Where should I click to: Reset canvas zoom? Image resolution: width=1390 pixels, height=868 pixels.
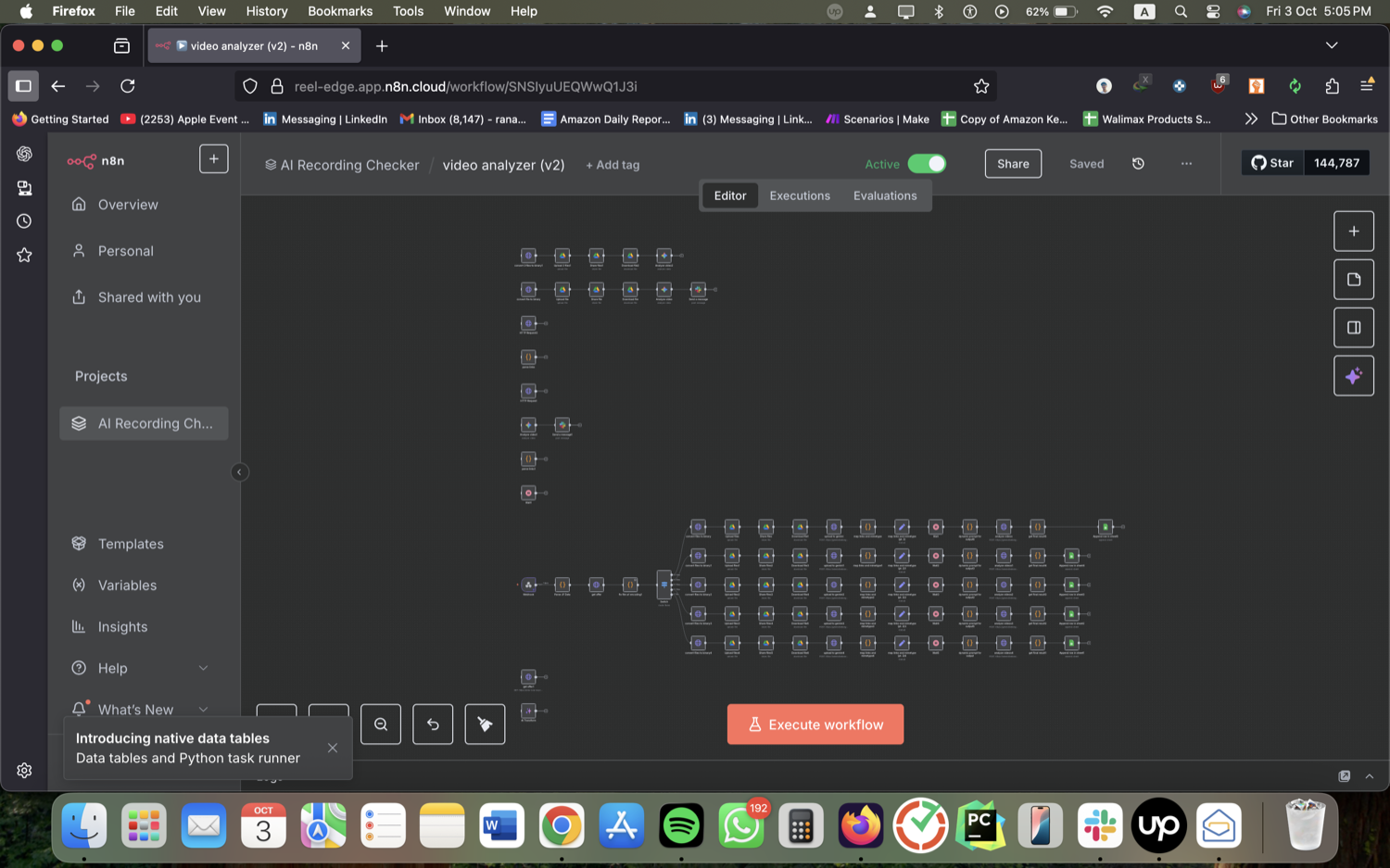tap(433, 724)
